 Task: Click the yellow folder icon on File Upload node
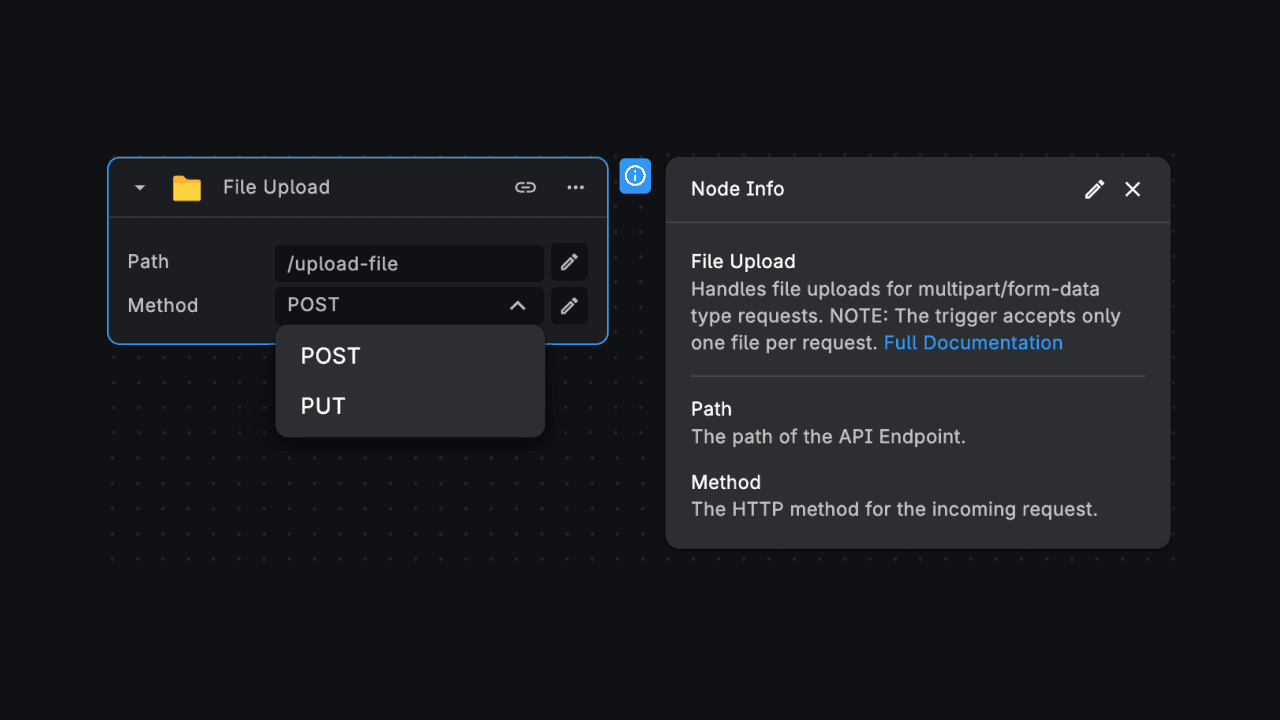point(186,187)
